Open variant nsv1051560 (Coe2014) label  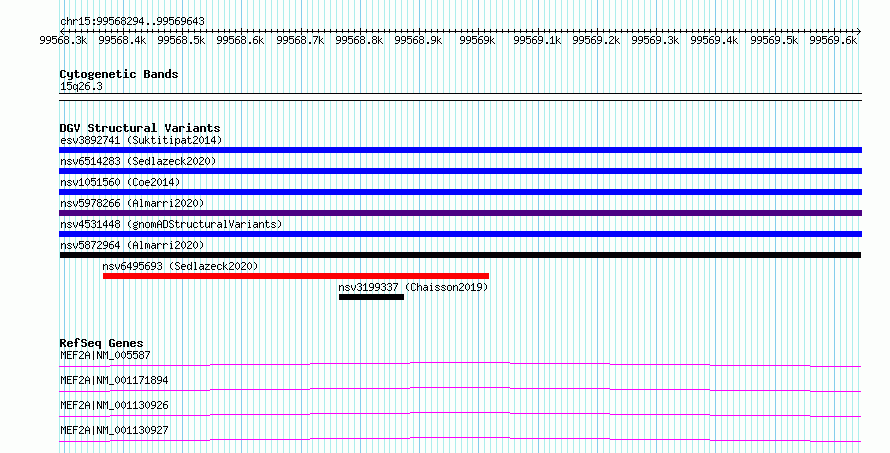coord(120,182)
